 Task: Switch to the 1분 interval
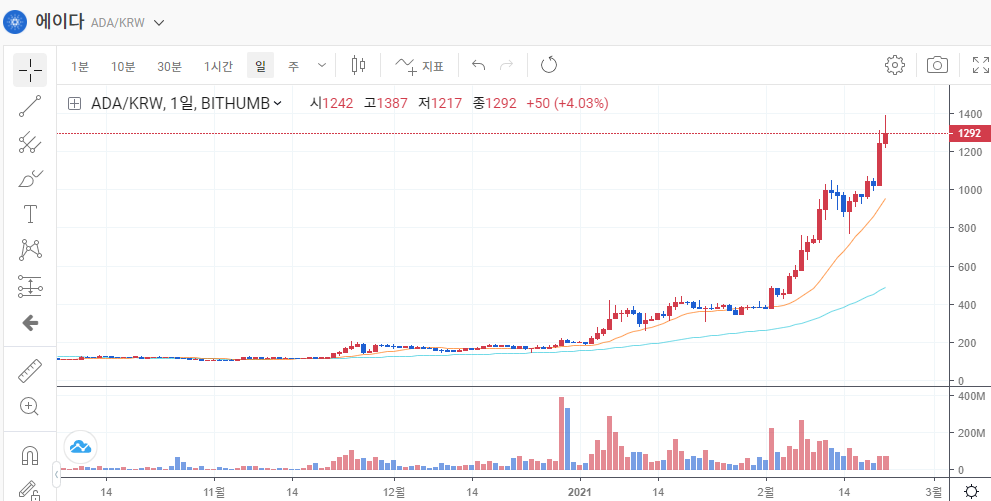tap(80, 66)
